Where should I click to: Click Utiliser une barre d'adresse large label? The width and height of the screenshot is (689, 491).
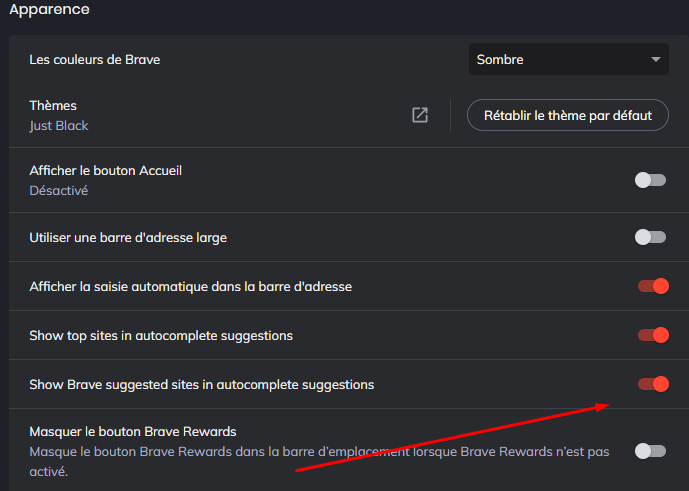pos(128,238)
